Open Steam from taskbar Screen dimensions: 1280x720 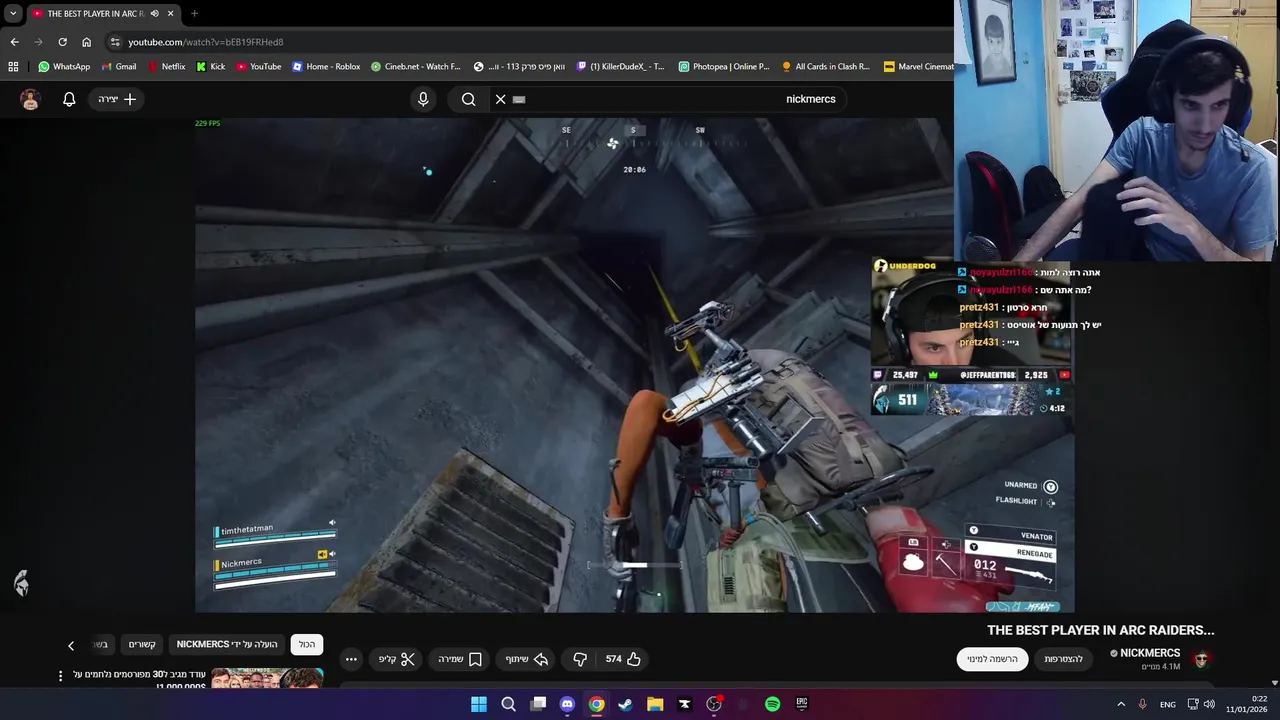(625, 704)
